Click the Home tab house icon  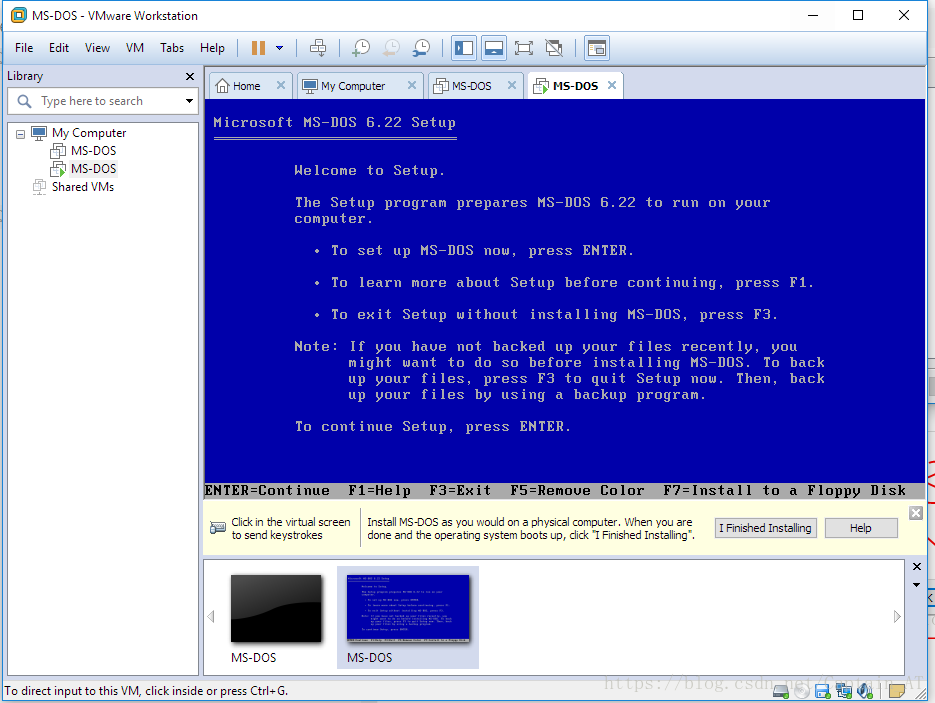(x=222, y=86)
